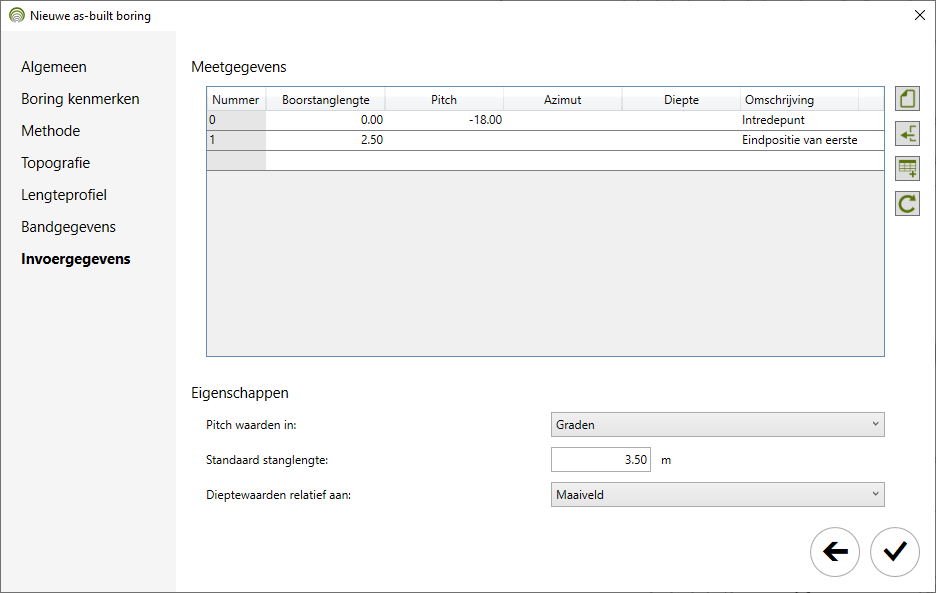Select the Invoergegevens section
The height and width of the screenshot is (593, 936).
76,259
